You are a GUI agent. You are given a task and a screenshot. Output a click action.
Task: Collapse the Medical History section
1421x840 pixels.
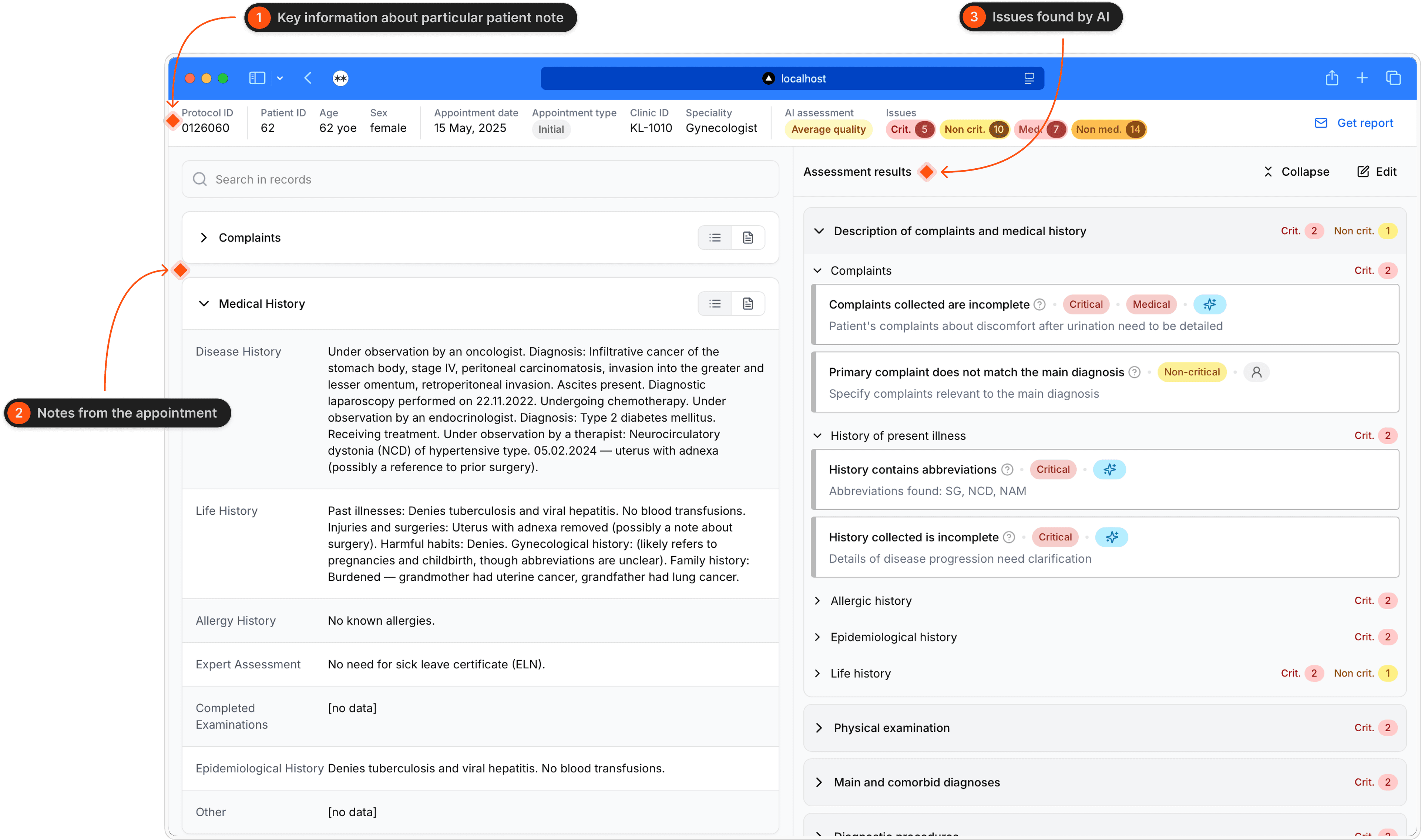pyautogui.click(x=204, y=304)
